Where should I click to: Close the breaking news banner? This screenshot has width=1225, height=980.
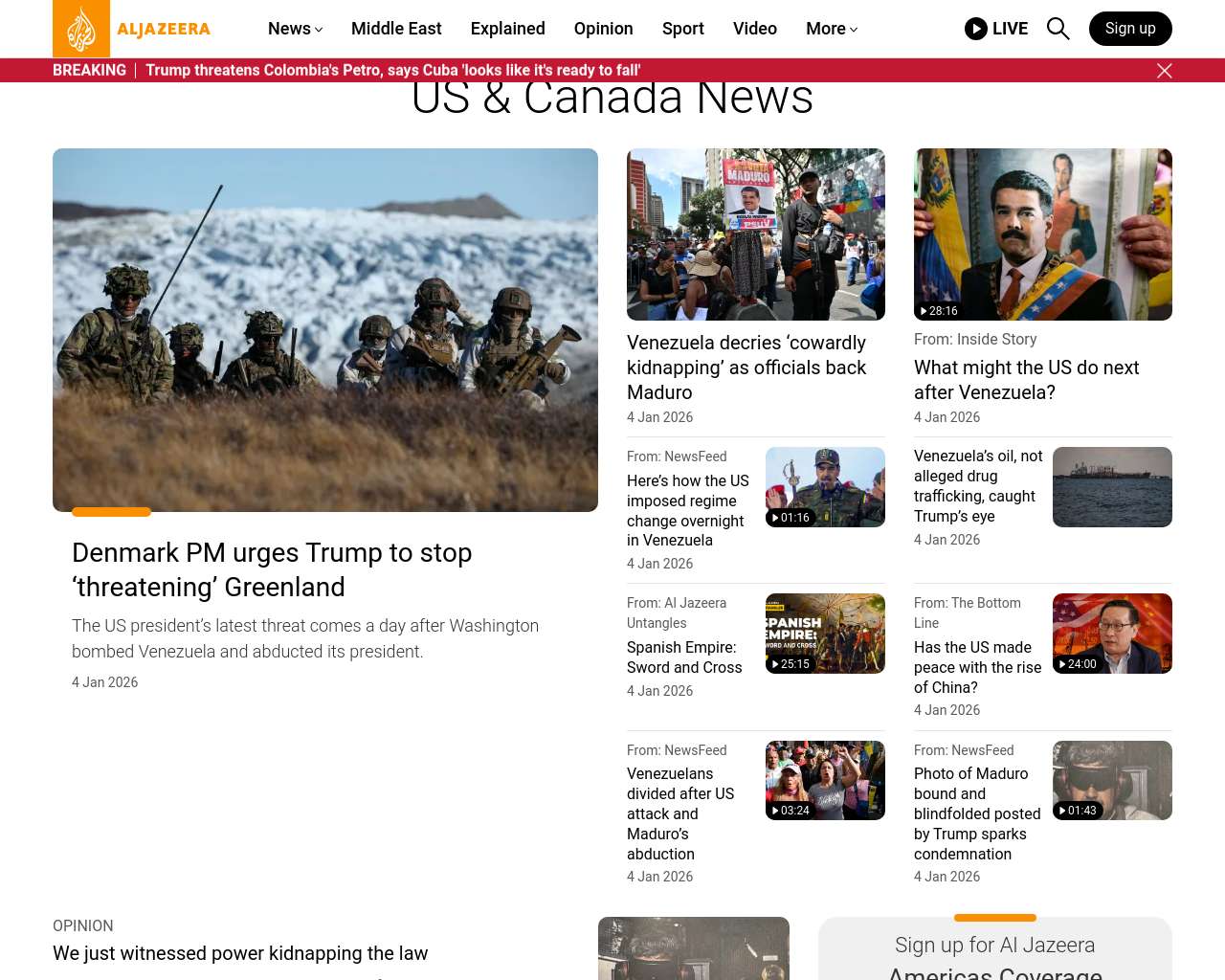point(1165,71)
